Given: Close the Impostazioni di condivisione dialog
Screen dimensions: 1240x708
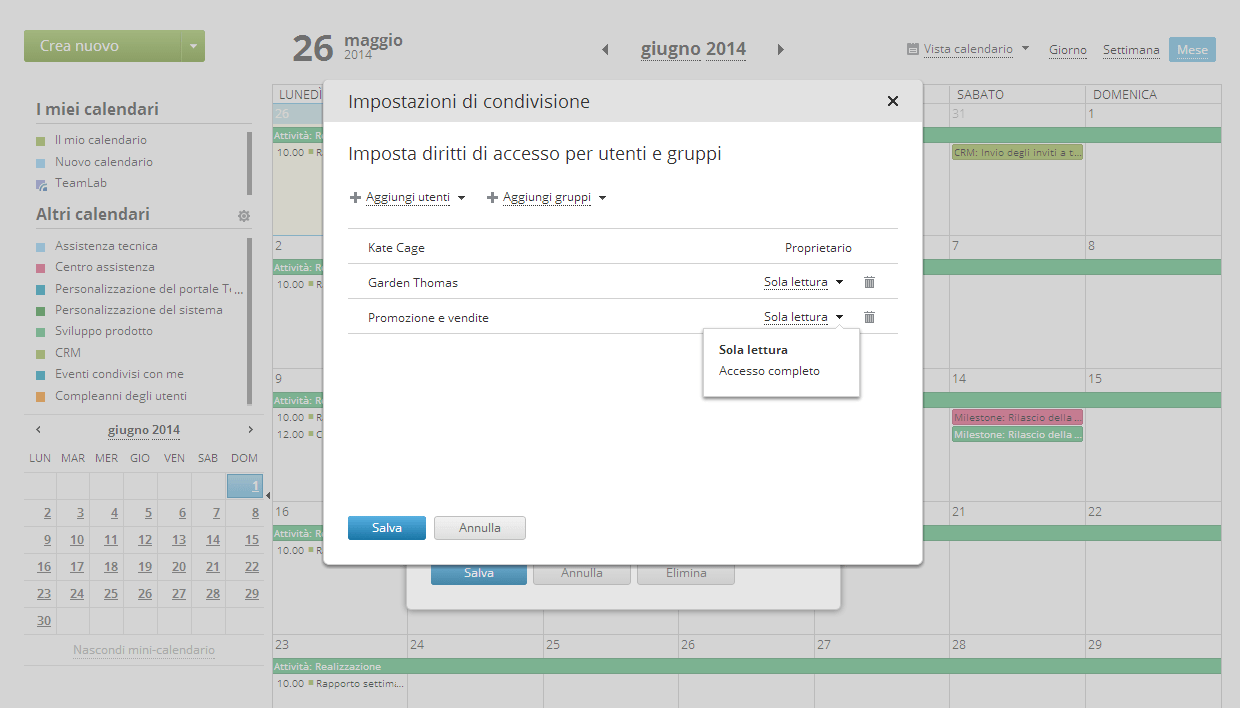Looking at the screenshot, I should pyautogui.click(x=893, y=101).
